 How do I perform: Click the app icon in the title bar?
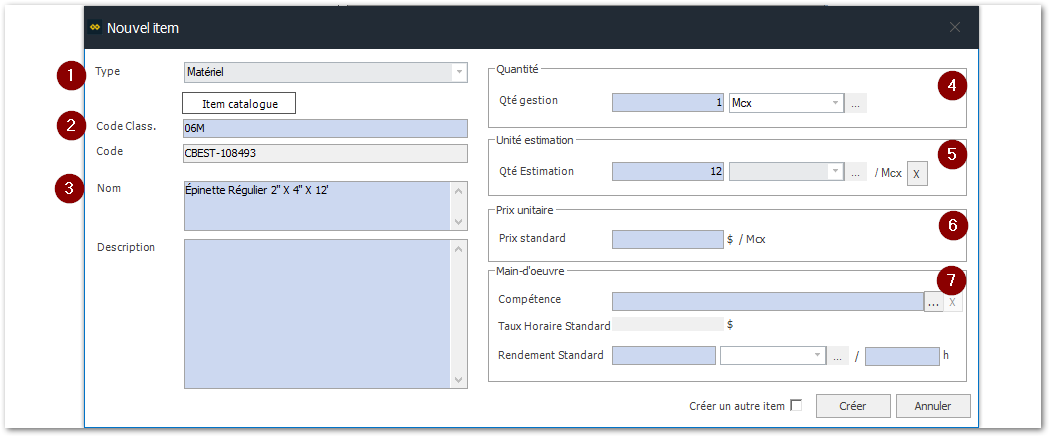click(x=95, y=28)
